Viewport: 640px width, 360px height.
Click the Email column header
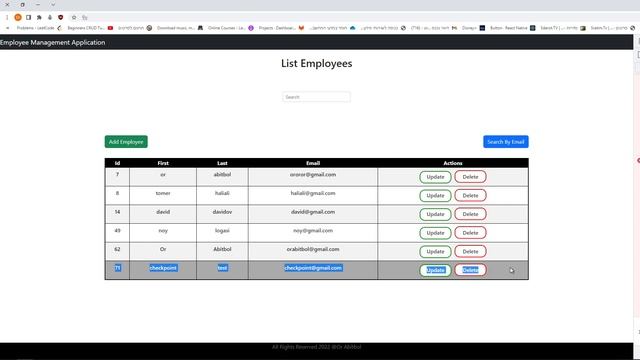point(313,163)
